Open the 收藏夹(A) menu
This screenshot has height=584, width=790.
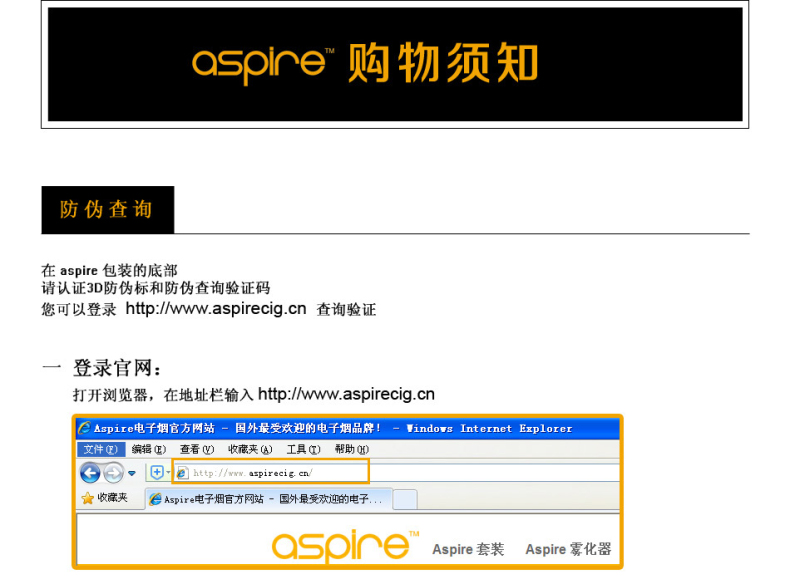click(250, 449)
